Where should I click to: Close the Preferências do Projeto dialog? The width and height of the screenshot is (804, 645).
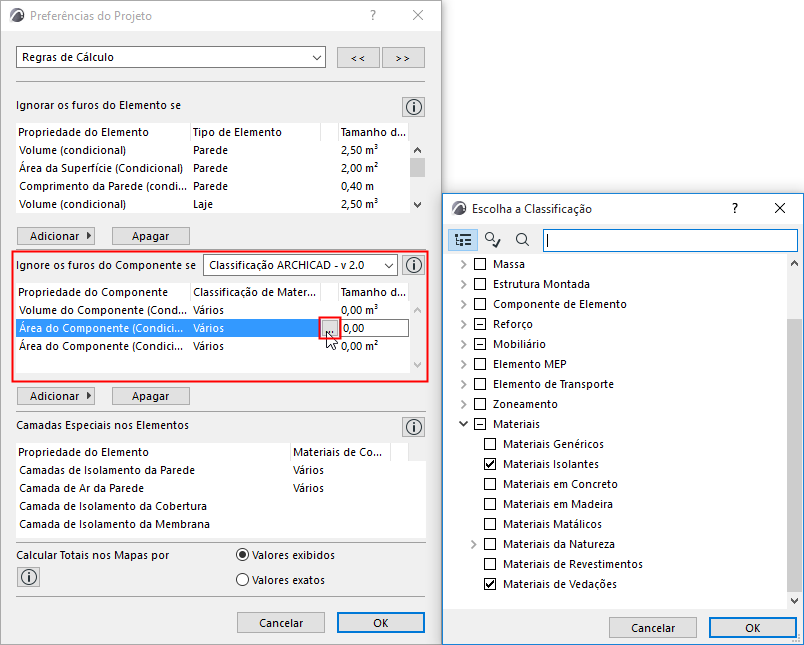(418, 15)
